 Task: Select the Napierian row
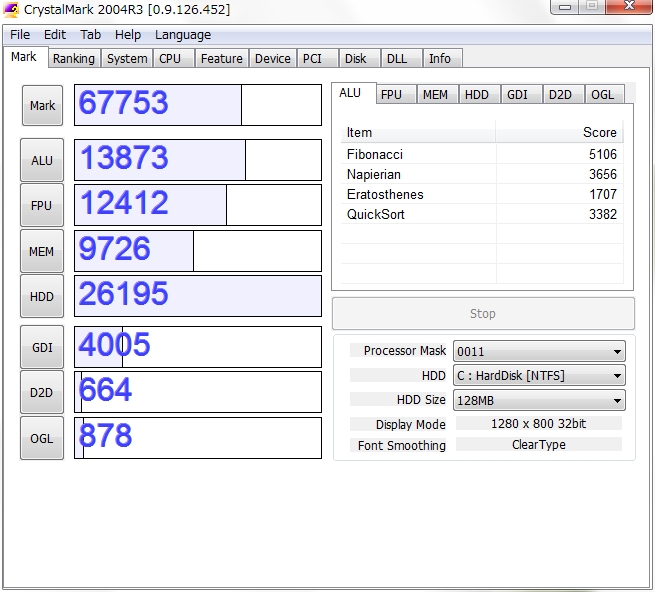click(x=482, y=174)
